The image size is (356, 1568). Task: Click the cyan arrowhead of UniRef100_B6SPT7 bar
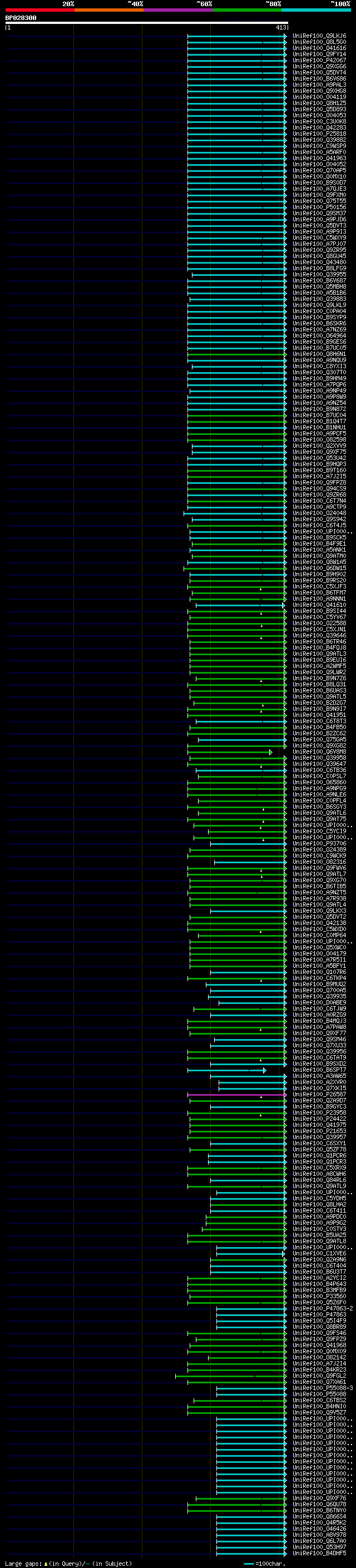tap(264, 1071)
